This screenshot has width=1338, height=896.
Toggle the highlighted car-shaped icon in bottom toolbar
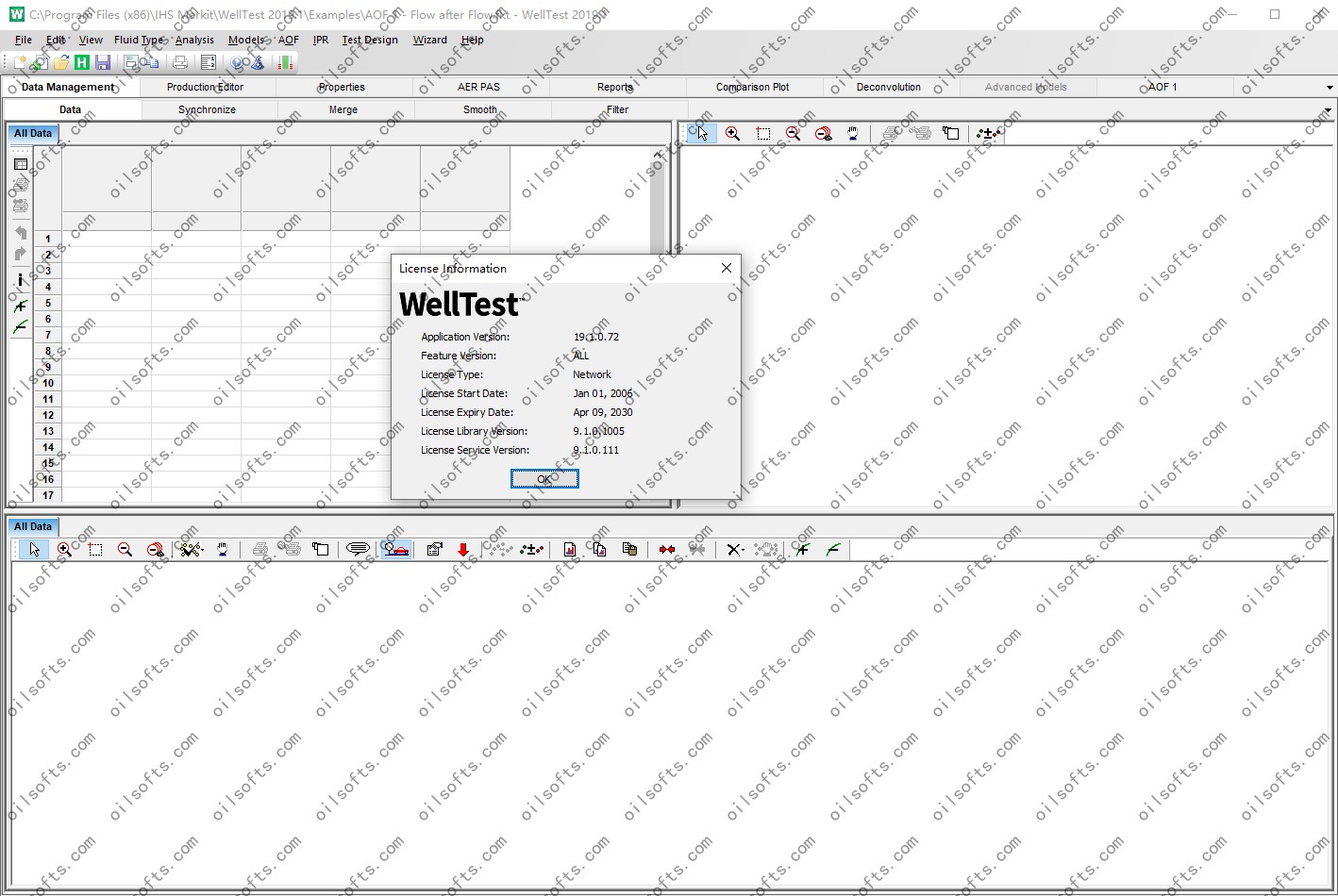point(396,549)
